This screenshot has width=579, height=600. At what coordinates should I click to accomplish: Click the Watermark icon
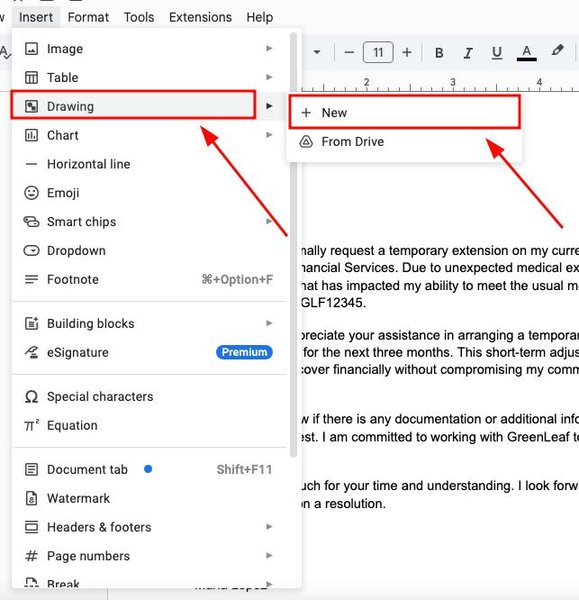click(31, 499)
